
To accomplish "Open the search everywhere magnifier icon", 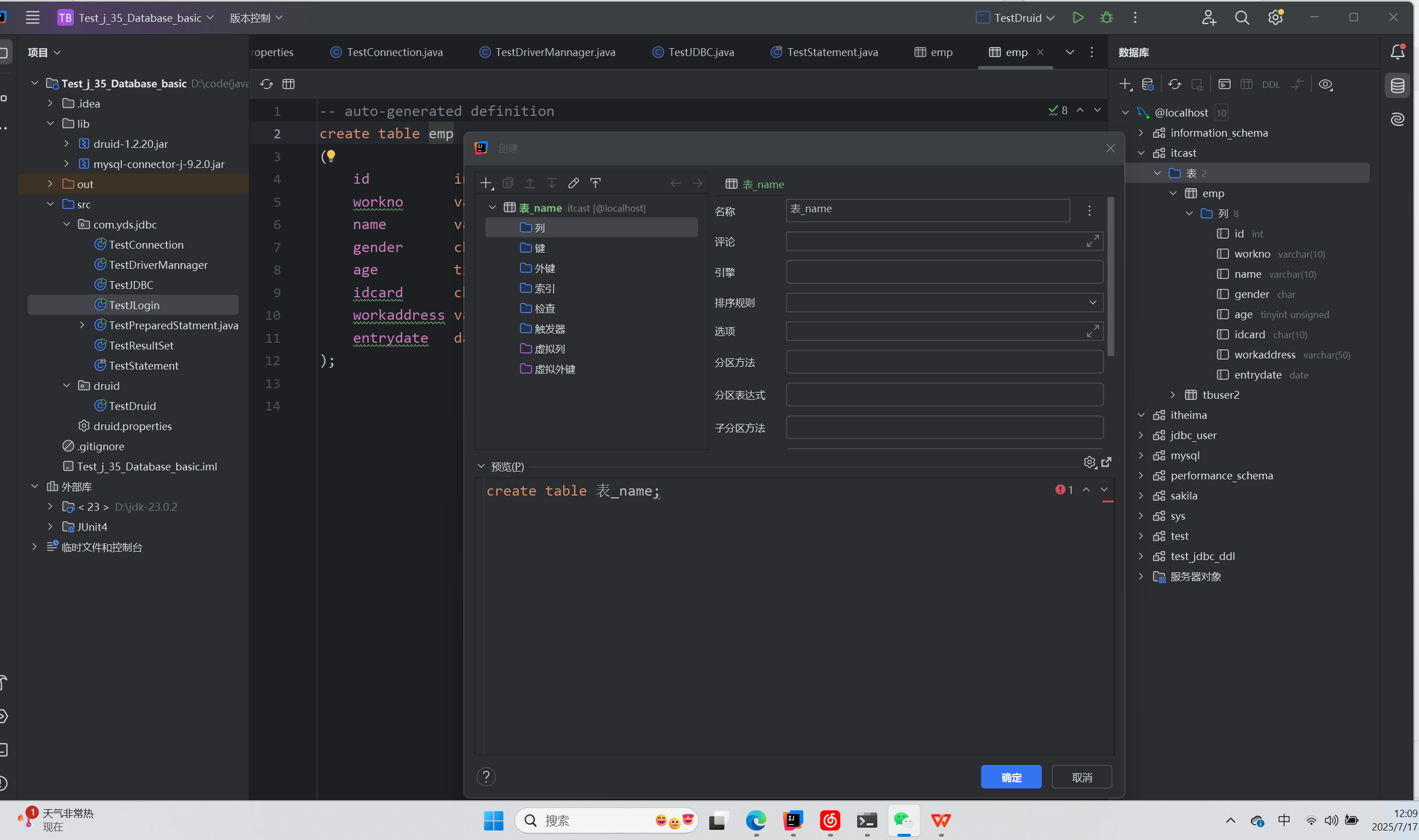I will [x=1241, y=17].
